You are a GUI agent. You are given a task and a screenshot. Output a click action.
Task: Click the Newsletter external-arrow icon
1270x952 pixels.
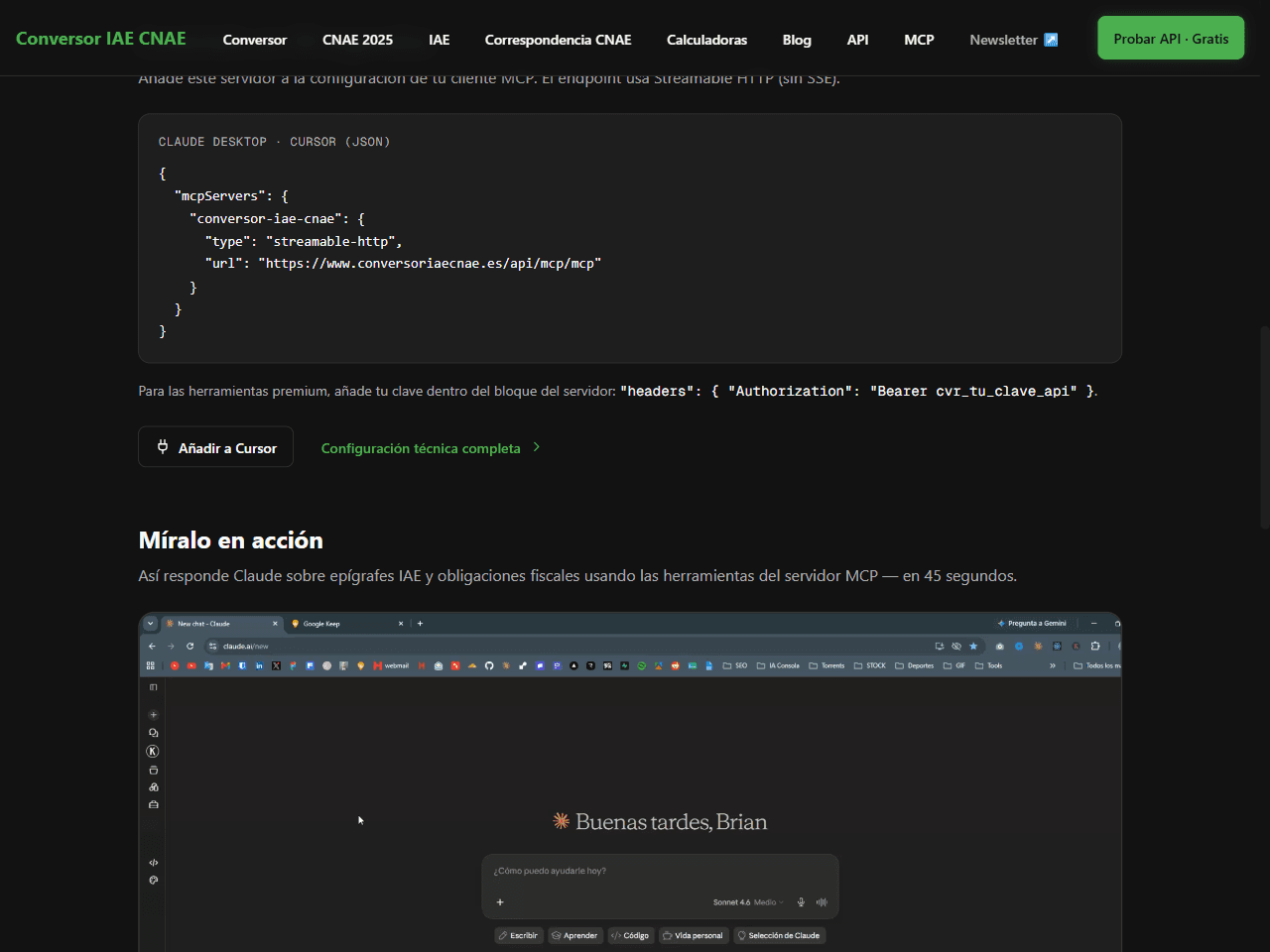pos(1051,40)
